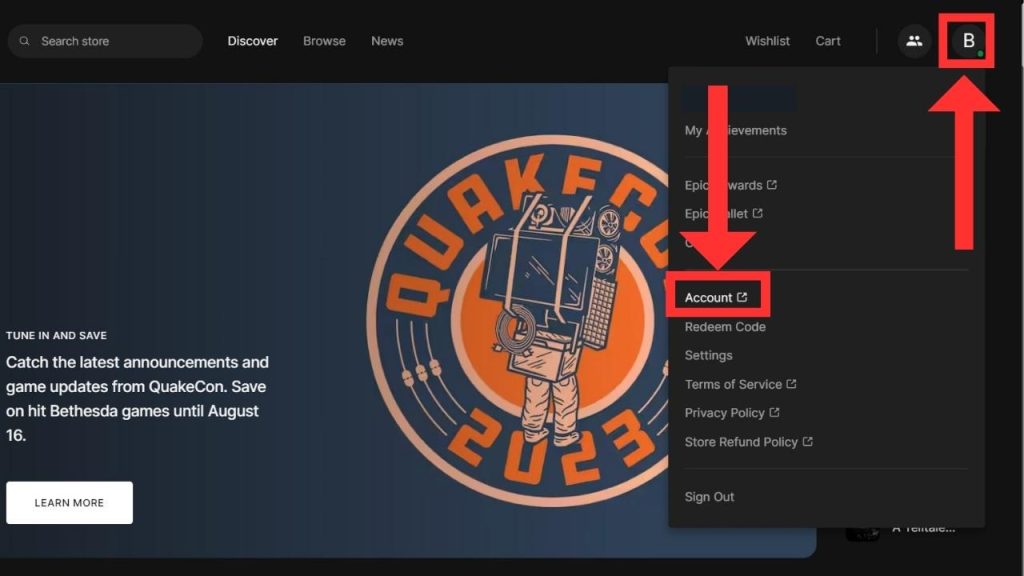Choose Sign Out from the menu
This screenshot has width=1024, height=576.
(709, 497)
